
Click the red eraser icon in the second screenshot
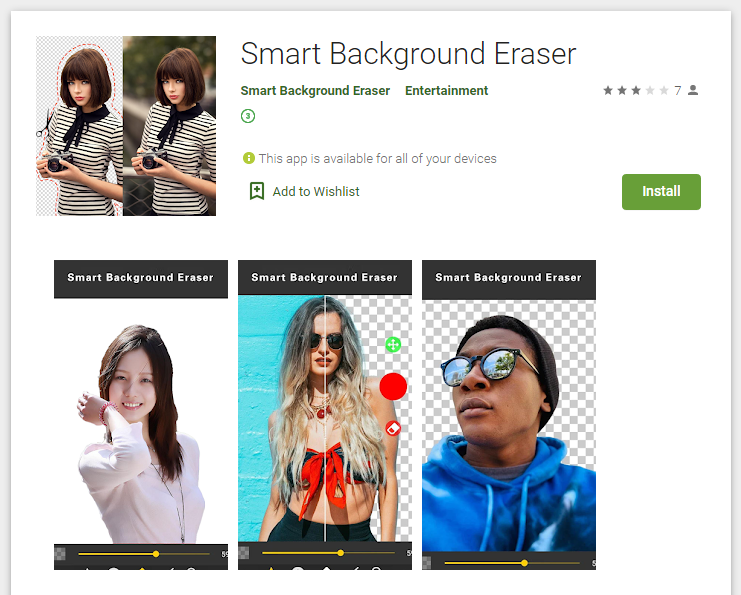393,429
